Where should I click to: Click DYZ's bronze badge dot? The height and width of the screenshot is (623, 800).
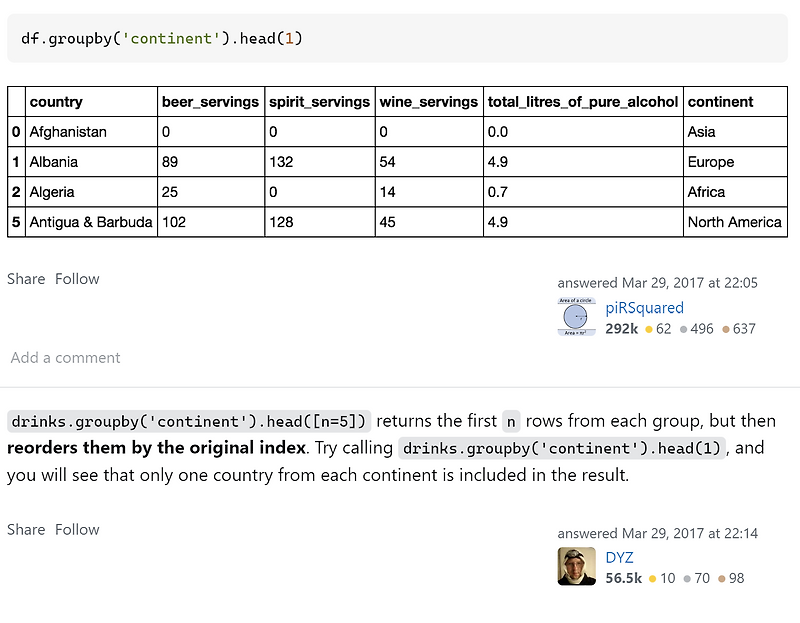click(722, 579)
